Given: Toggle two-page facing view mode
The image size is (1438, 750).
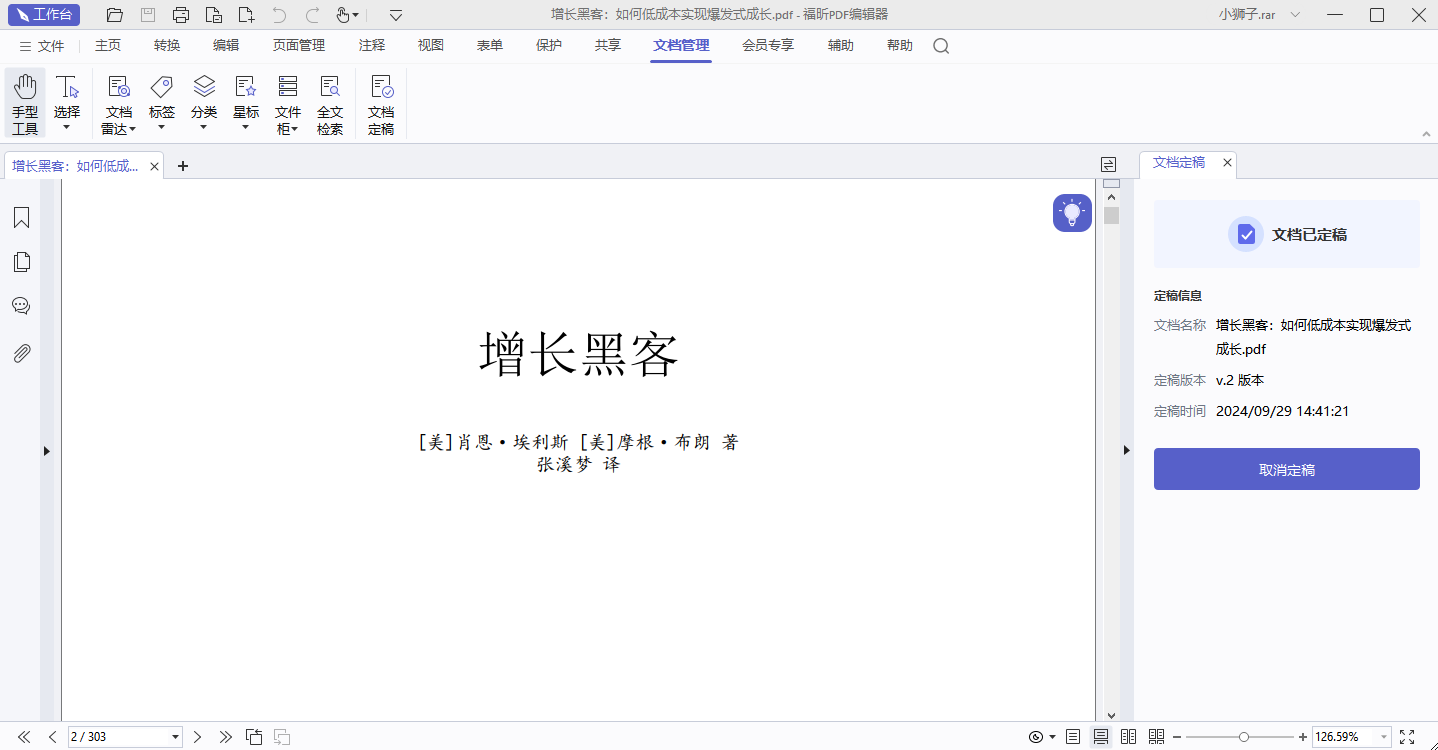Looking at the screenshot, I should coord(1129,737).
